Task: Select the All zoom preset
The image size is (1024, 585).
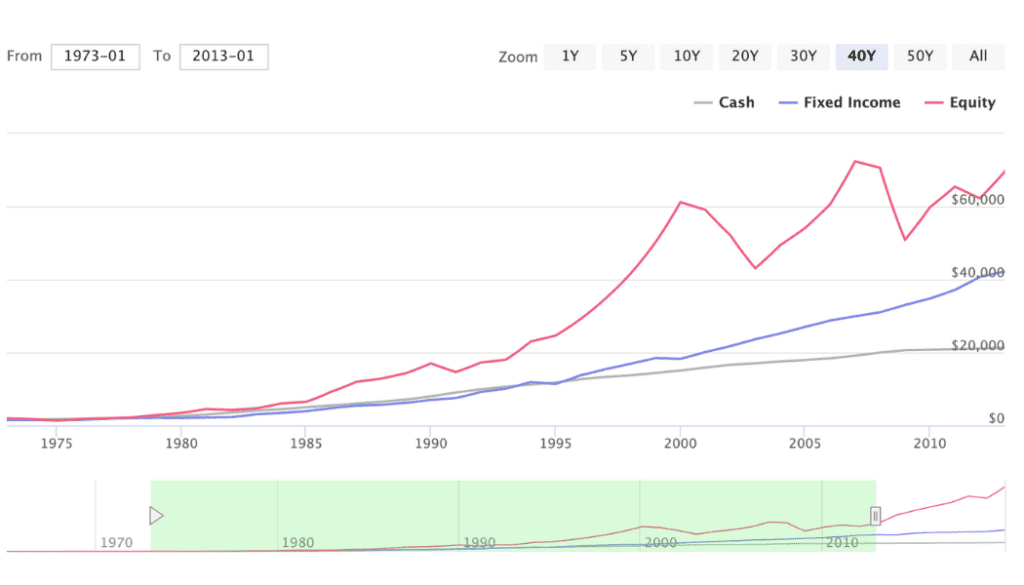Action: [x=978, y=56]
